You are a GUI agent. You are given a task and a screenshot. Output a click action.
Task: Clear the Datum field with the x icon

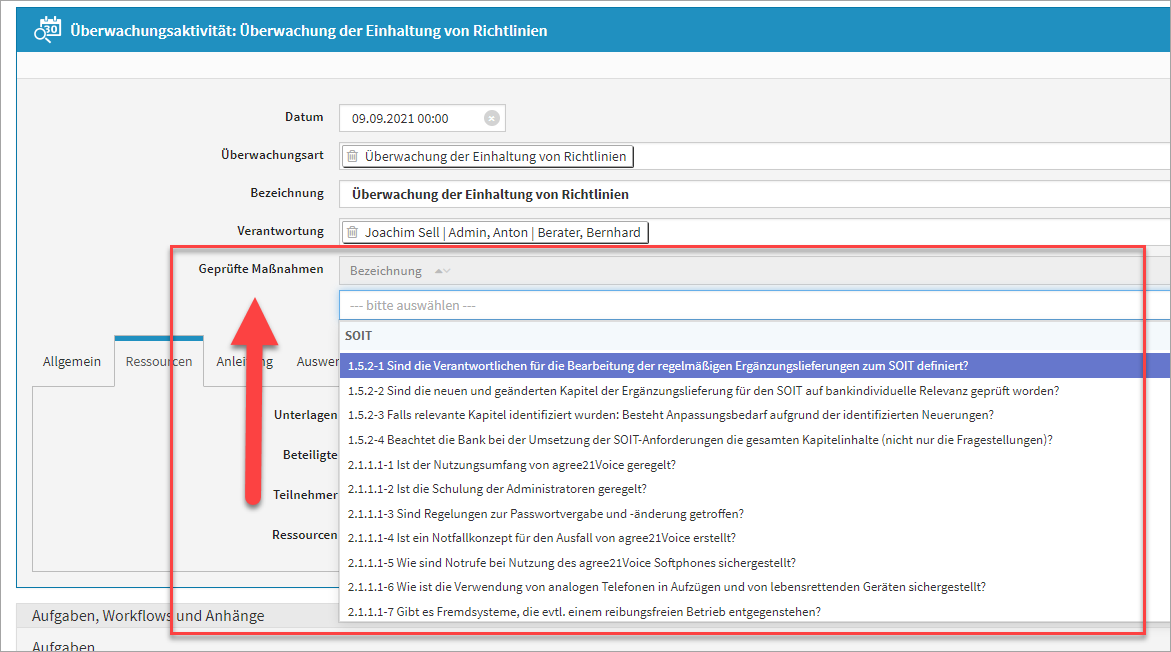coord(491,118)
